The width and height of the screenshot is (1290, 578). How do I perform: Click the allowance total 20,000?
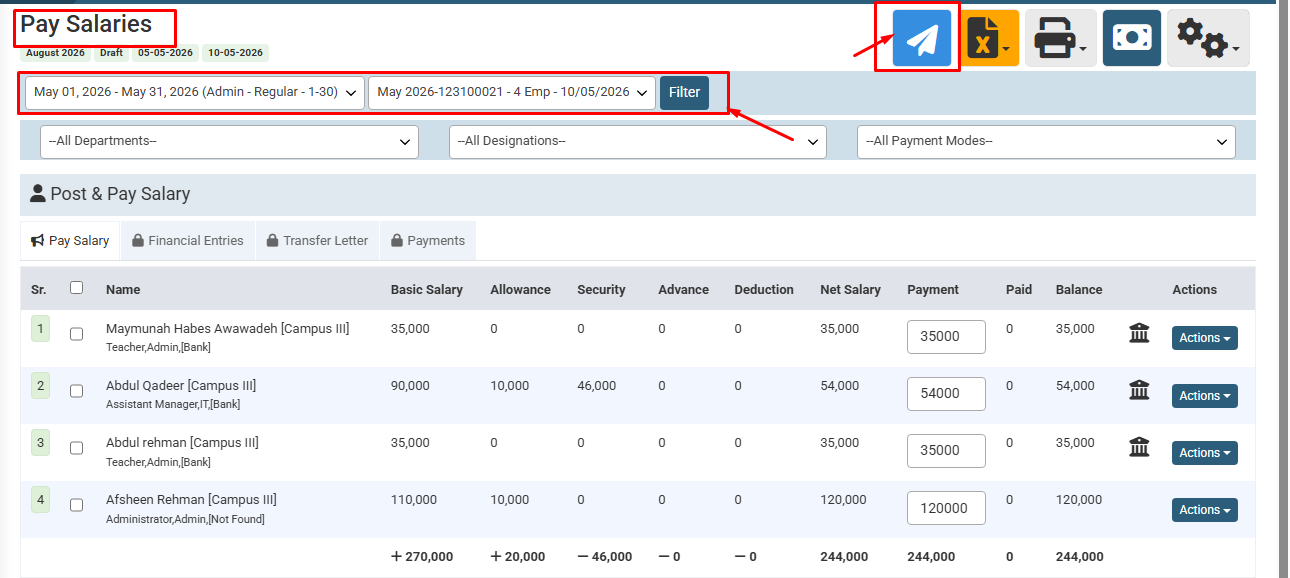518,557
